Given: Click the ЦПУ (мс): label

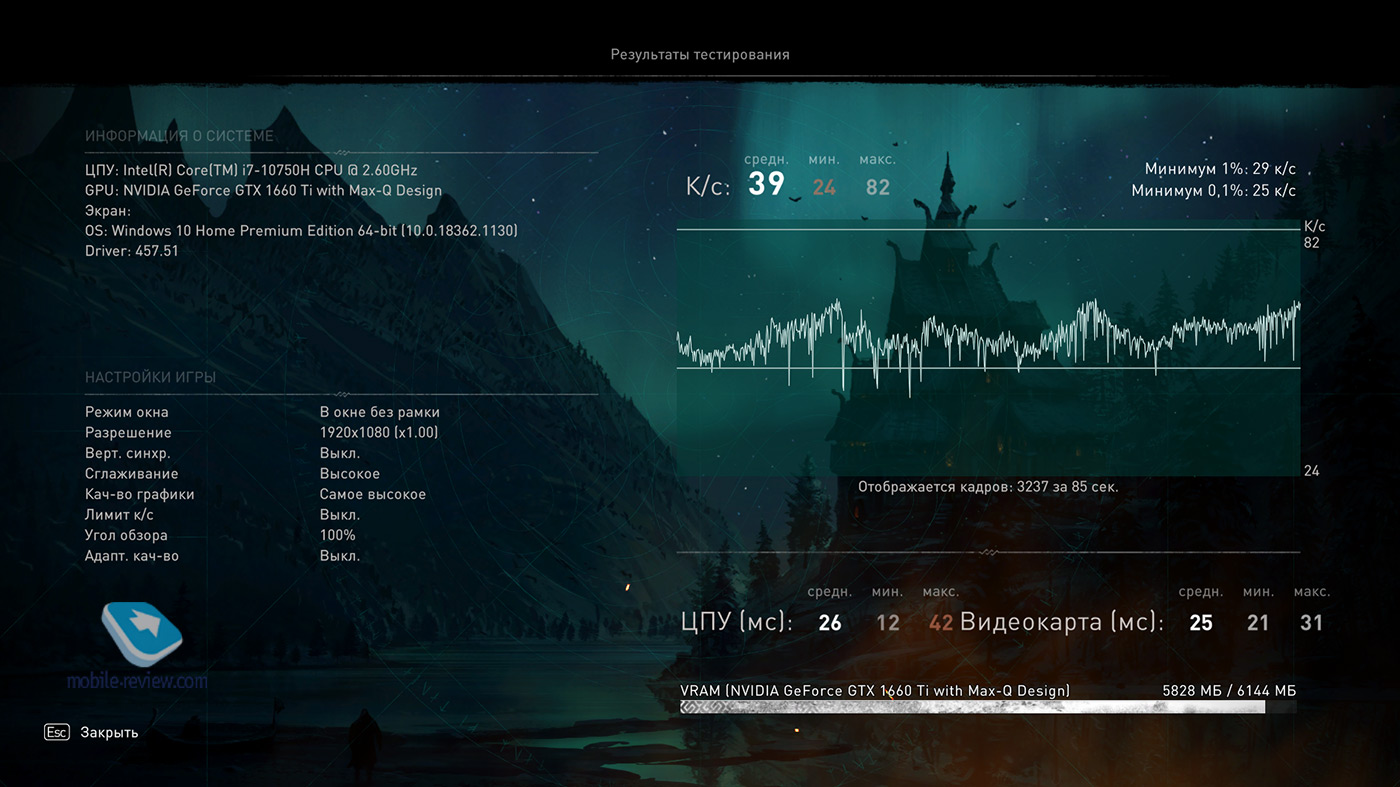Looking at the screenshot, I should (x=736, y=623).
